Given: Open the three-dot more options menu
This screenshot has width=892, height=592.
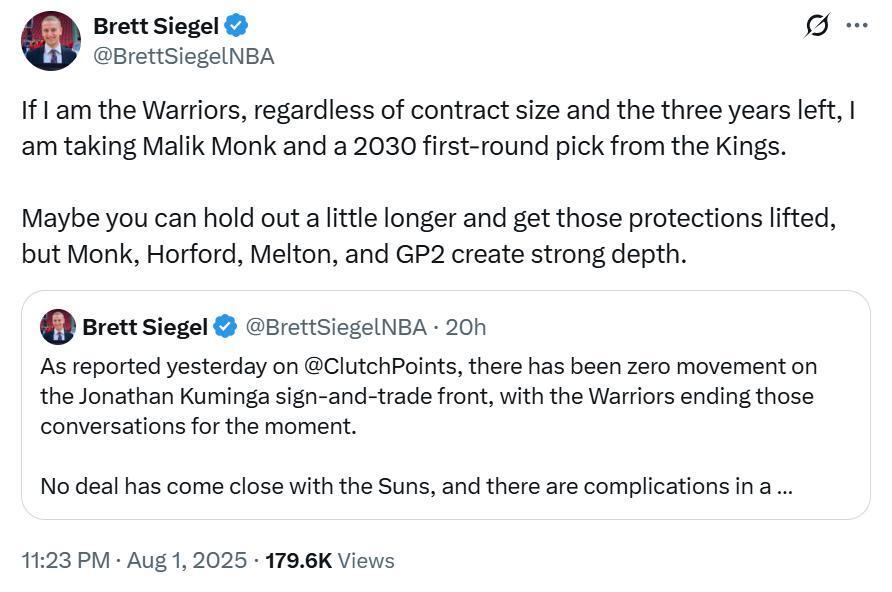Looking at the screenshot, I should [x=857, y=26].
